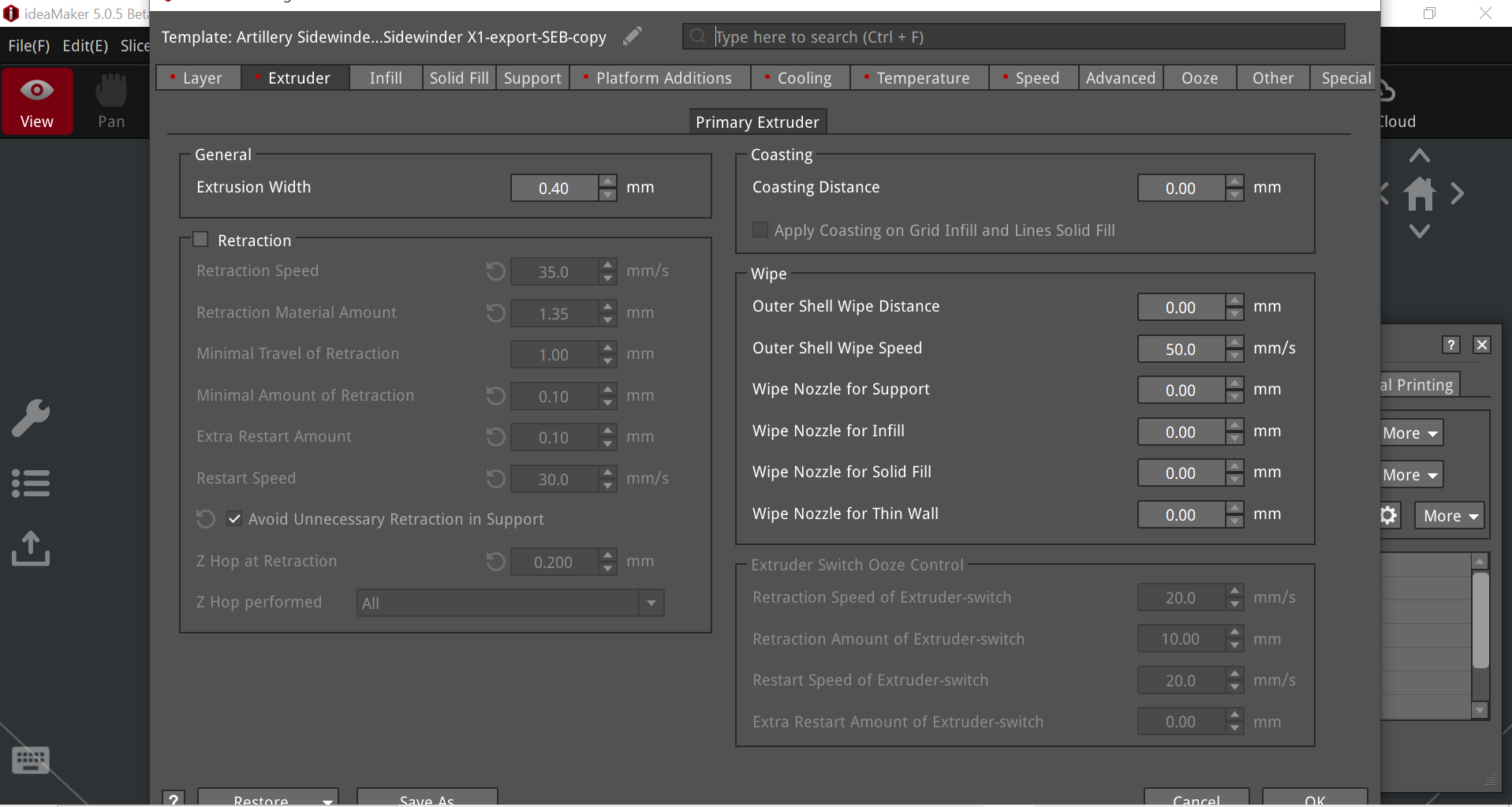The image size is (1512, 807).
Task: Enable the Retraction checkbox
Action: click(x=200, y=240)
